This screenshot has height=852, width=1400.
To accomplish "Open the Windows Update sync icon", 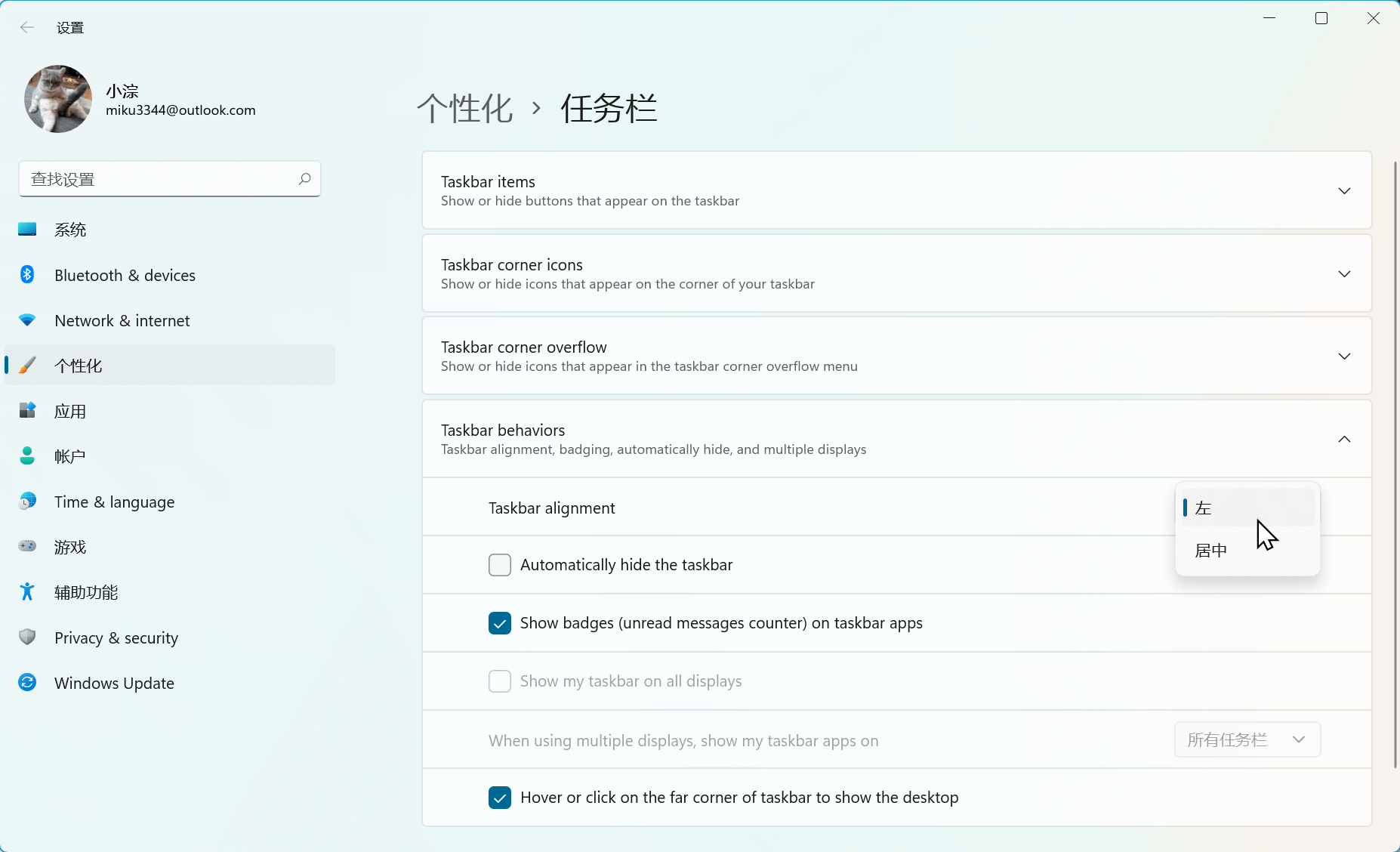I will (x=27, y=683).
